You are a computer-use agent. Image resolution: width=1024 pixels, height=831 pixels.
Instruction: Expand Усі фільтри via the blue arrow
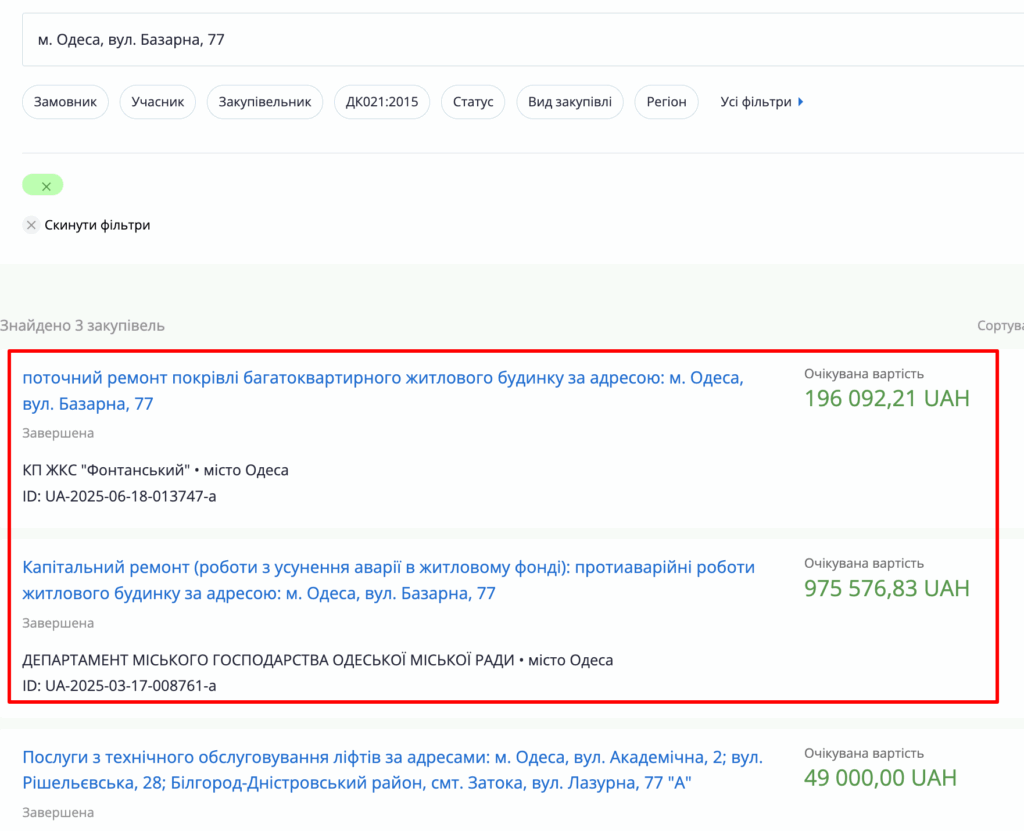pyautogui.click(x=800, y=102)
